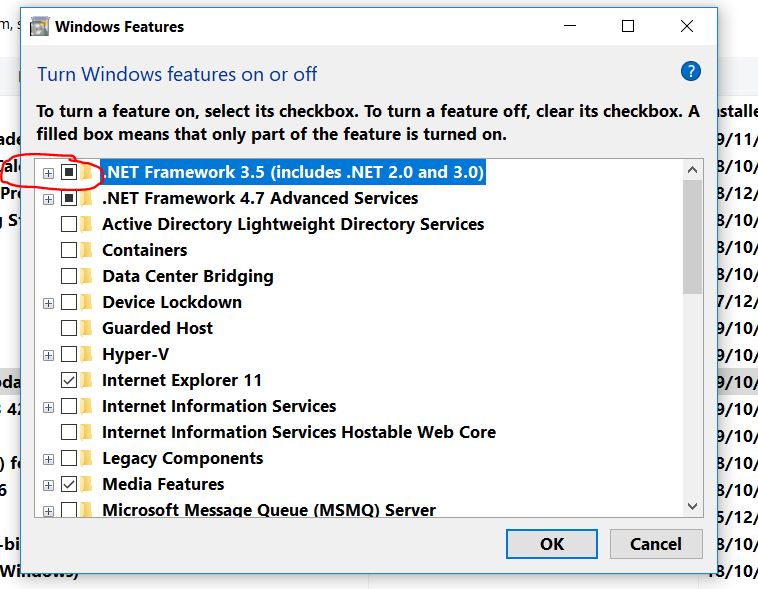Click the Windows Features title bar icon
The height and width of the screenshot is (589, 758).
(x=39, y=27)
